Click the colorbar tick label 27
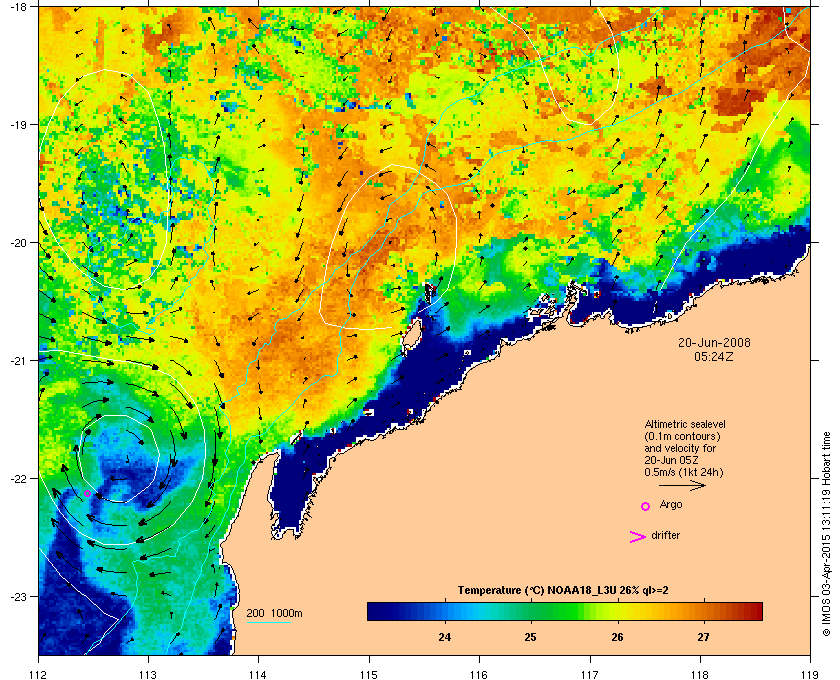Screen dimensions: 840x680 703,637
